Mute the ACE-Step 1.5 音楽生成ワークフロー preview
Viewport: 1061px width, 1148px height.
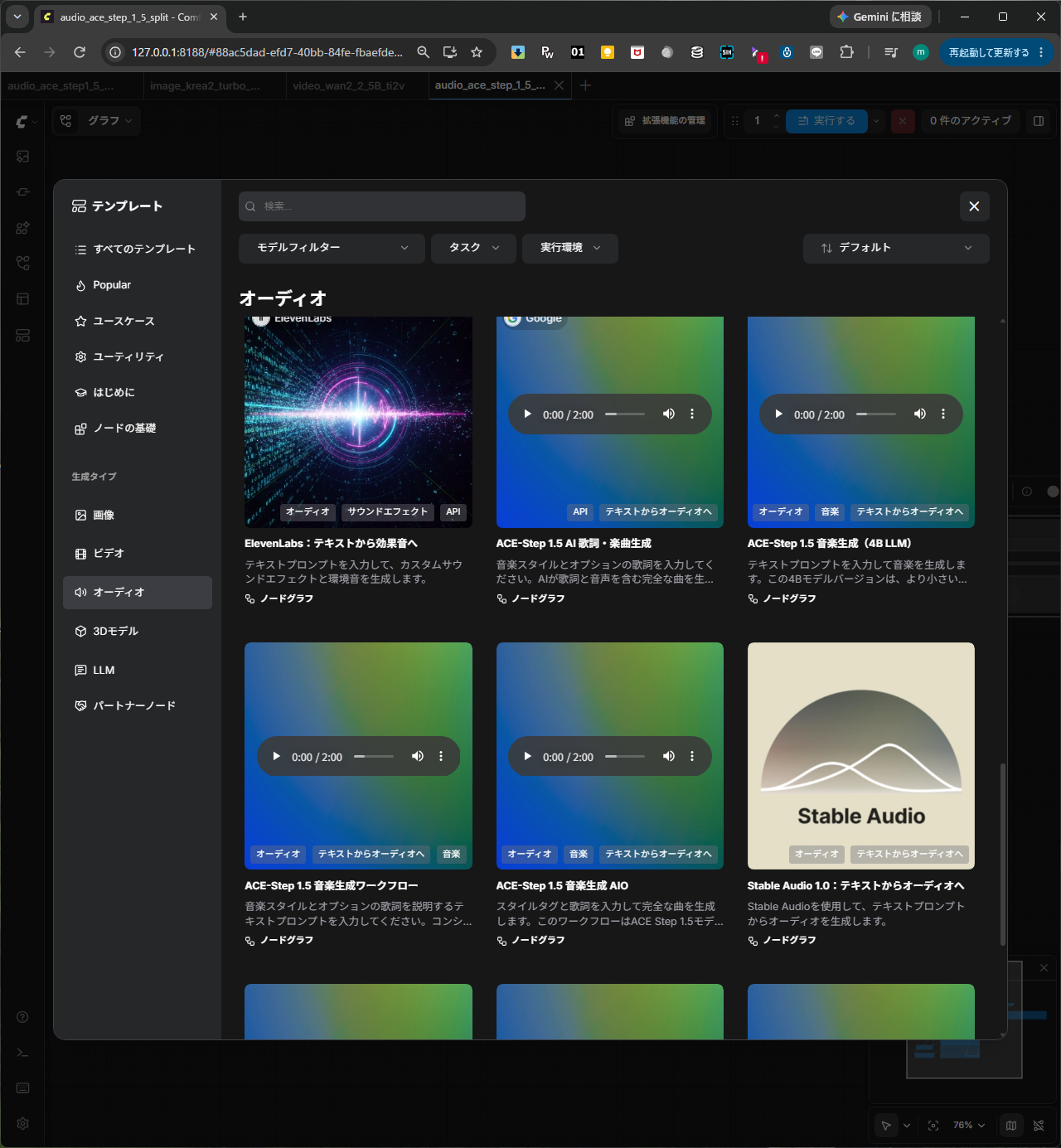tap(418, 756)
